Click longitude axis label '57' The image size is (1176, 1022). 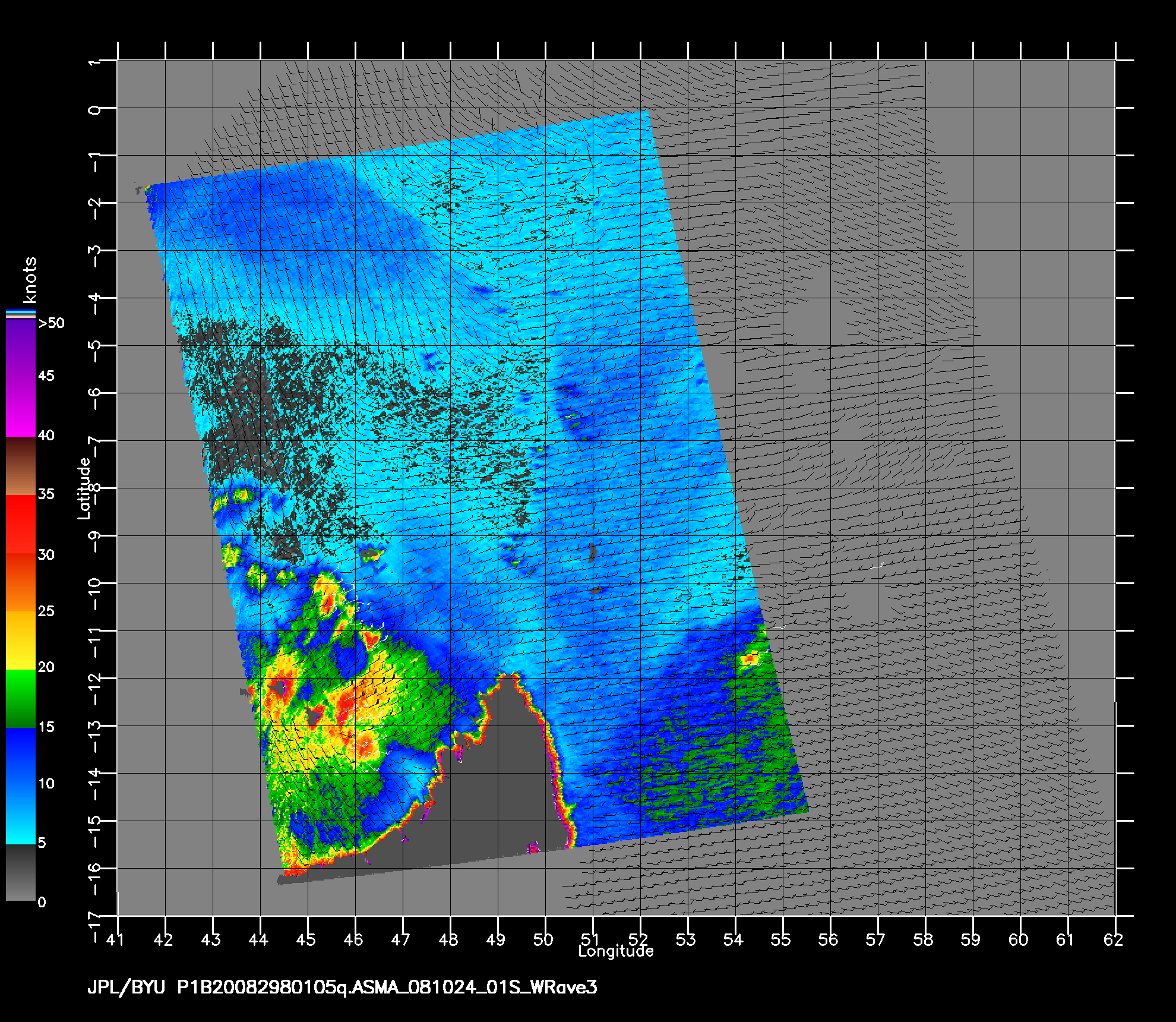876,939
